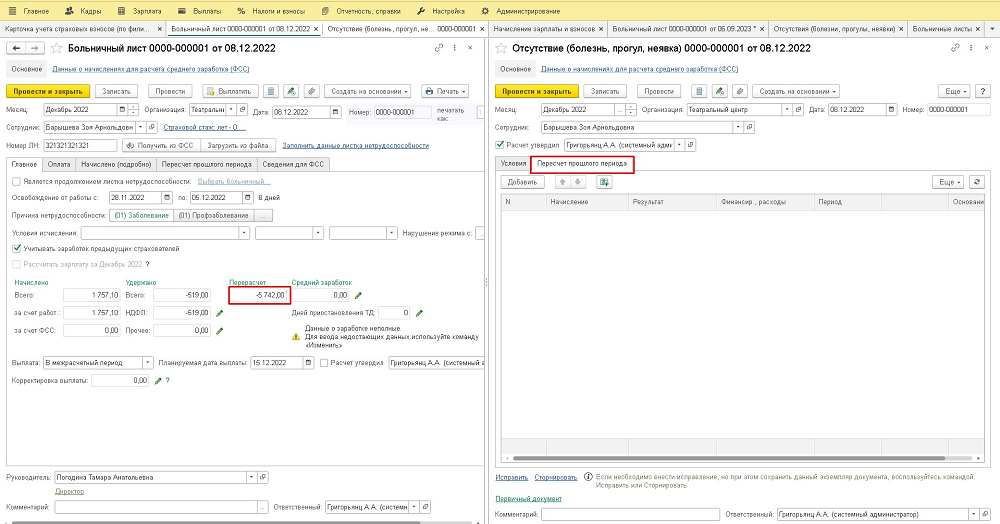Click 'Заполнить данные листка нетрудоспособности' link
The width and height of the screenshot is (1000, 524).
[x=356, y=145]
